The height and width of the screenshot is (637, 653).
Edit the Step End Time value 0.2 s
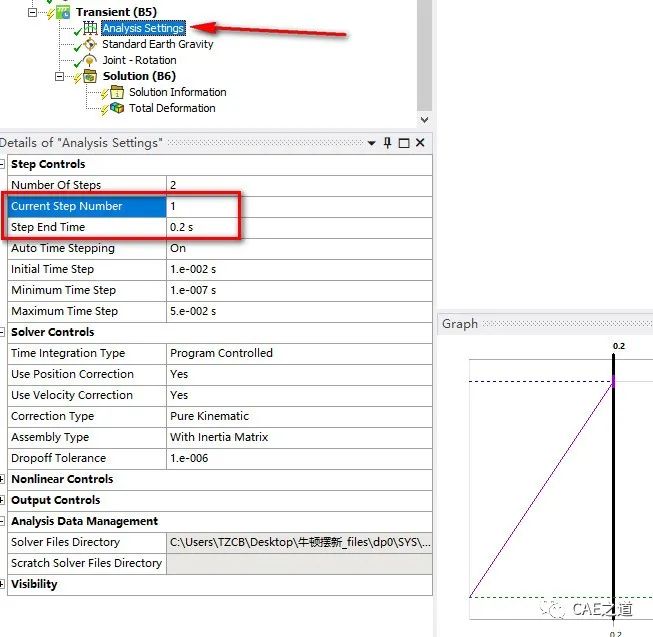pyautogui.click(x=299, y=227)
